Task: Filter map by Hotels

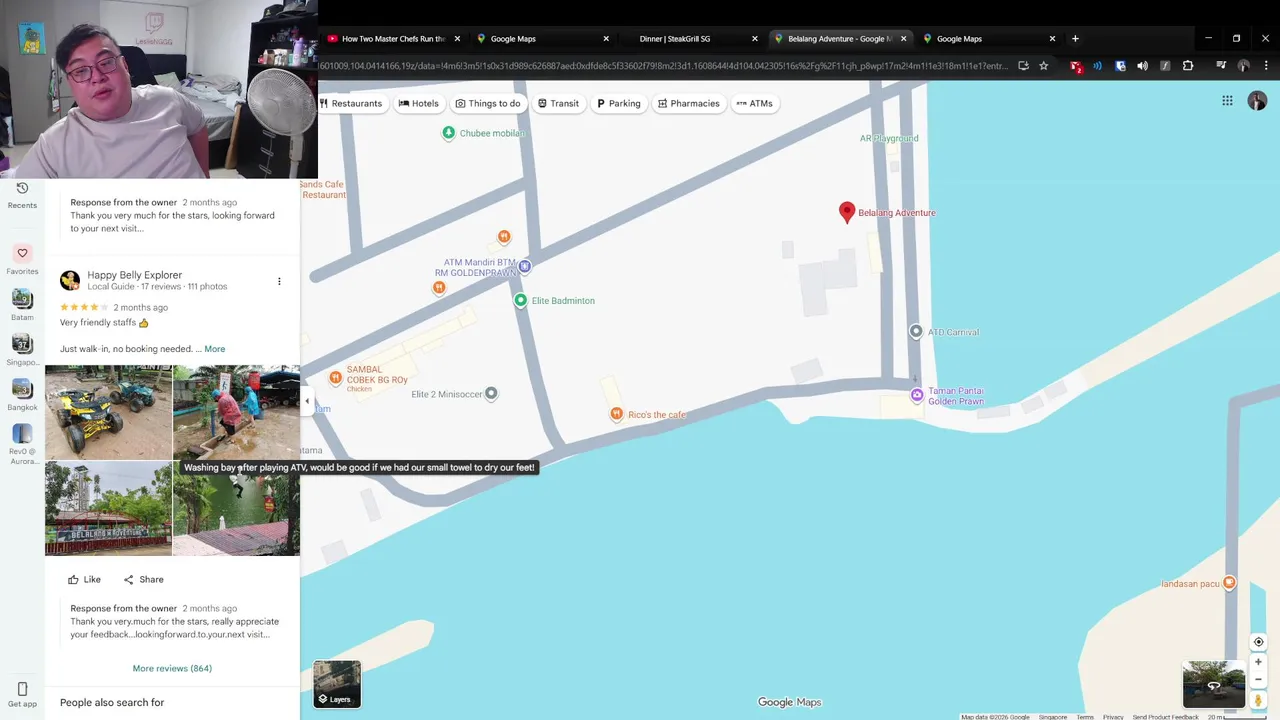Action: click(418, 103)
